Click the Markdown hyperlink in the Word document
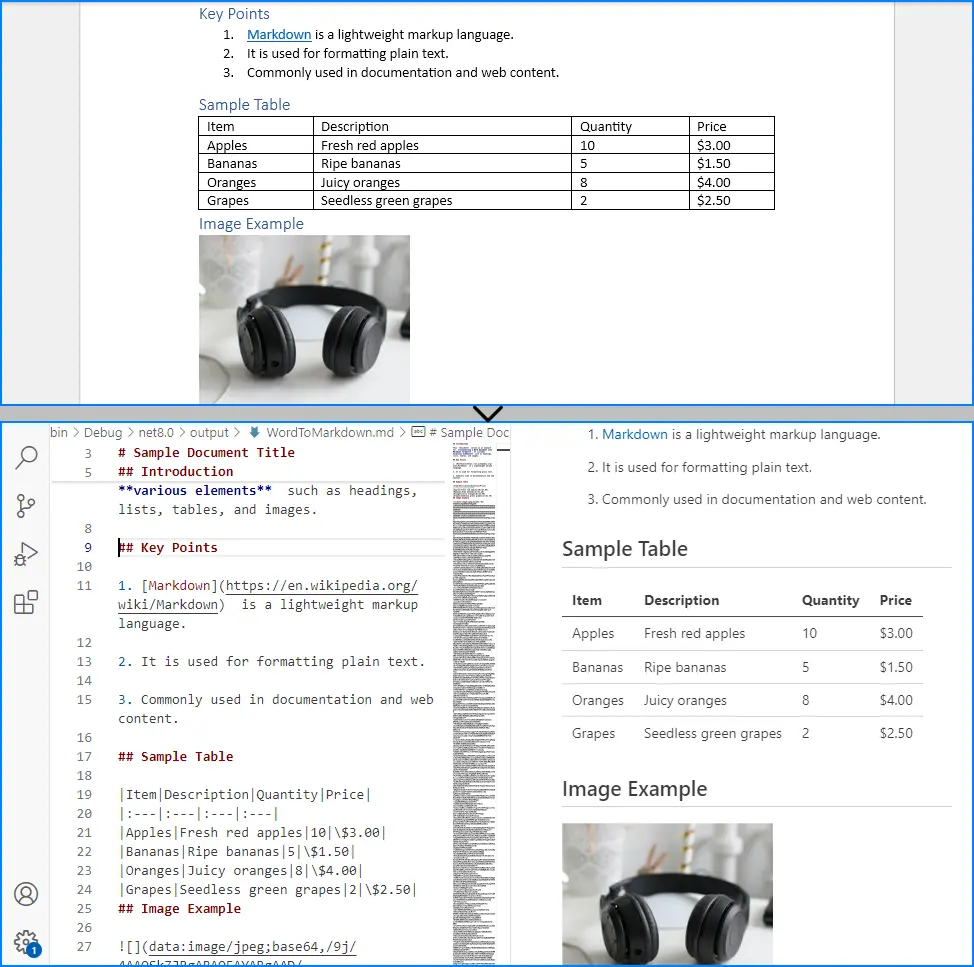974x967 pixels. pos(279,34)
